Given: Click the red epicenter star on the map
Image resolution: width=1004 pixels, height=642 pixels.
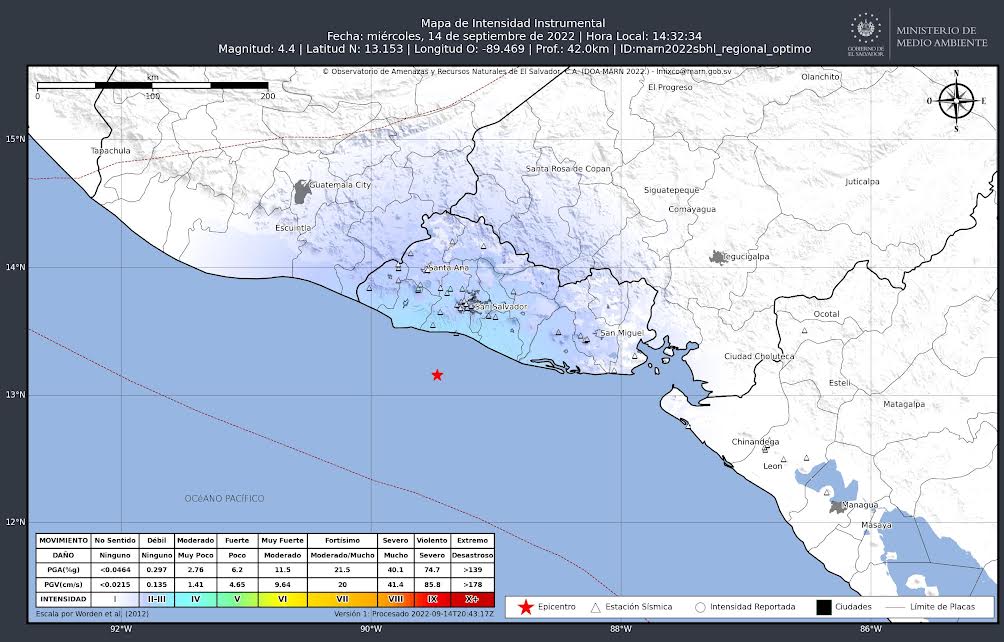Looking at the screenshot, I should [x=437, y=375].
